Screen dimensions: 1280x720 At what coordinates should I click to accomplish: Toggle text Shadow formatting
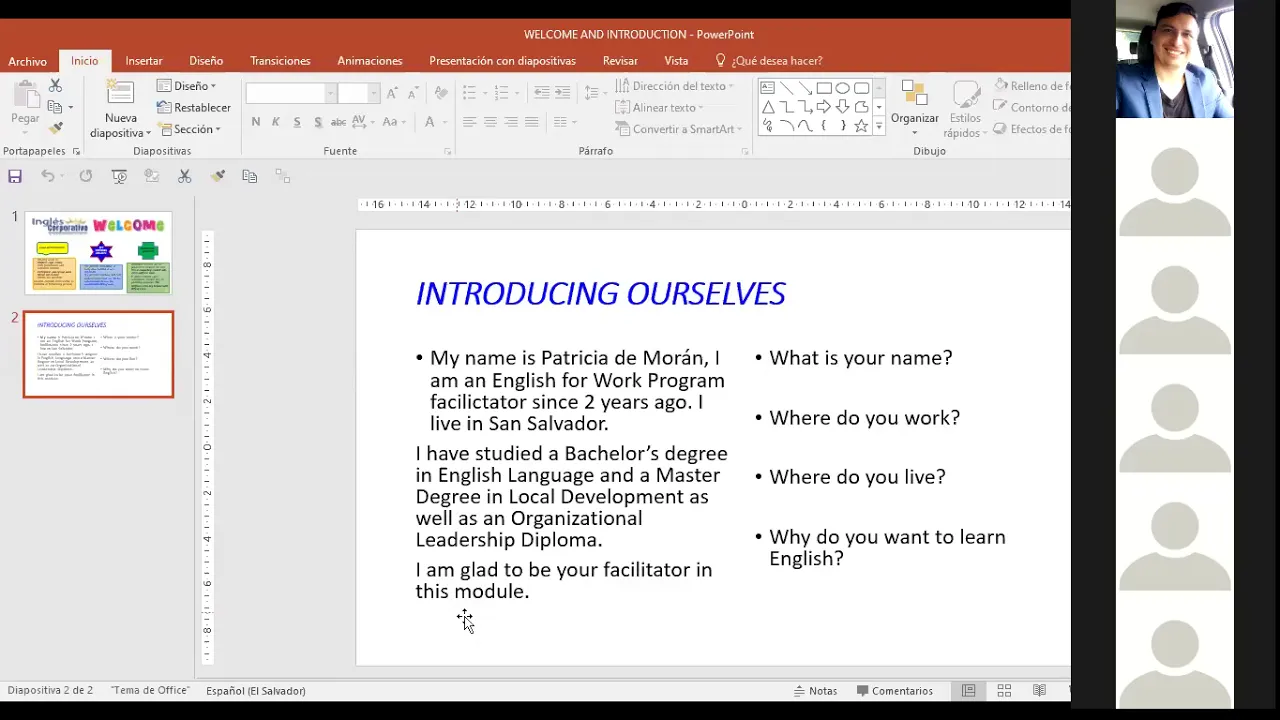318,122
